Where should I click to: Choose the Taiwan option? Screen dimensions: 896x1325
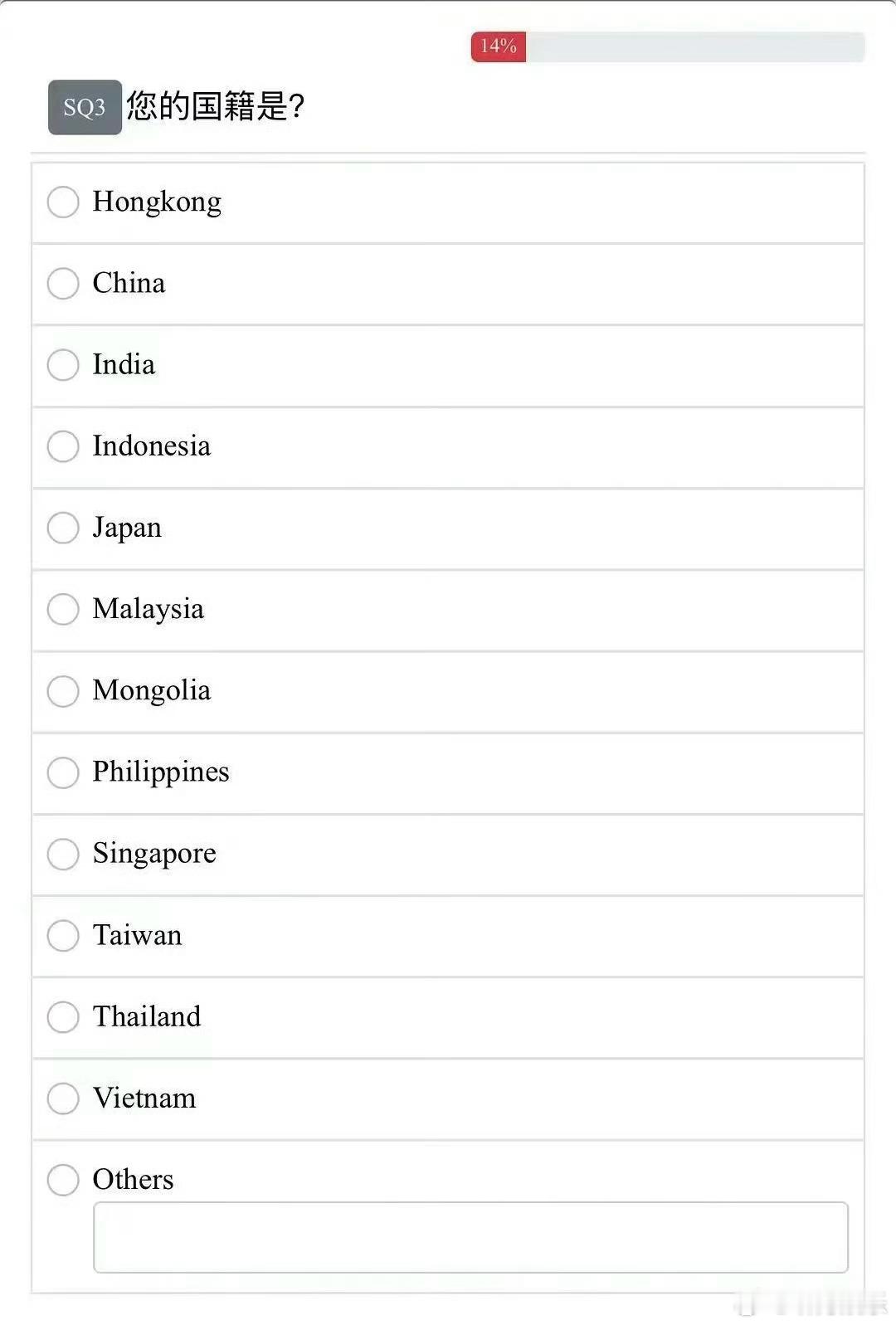[63, 935]
